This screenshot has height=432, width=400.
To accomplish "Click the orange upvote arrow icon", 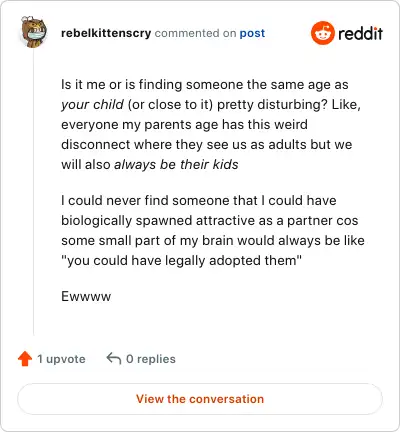I will click(25, 359).
